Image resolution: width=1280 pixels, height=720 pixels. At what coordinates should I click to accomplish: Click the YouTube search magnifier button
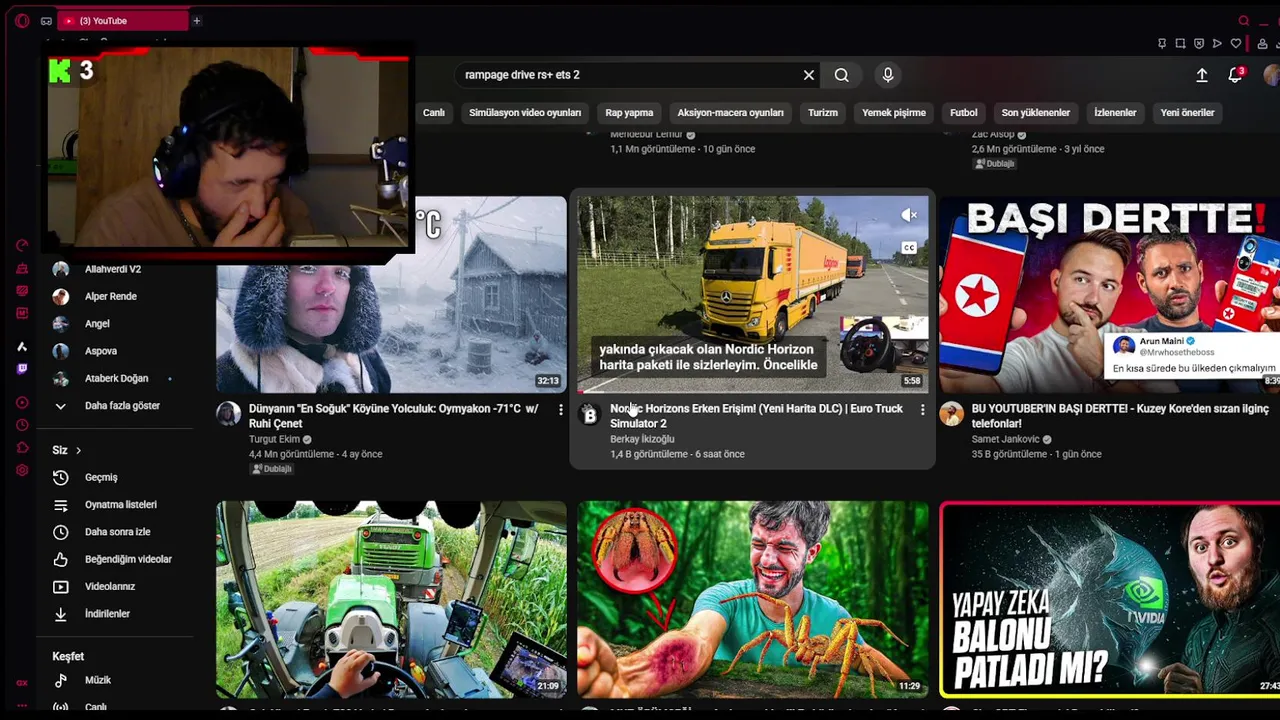[842, 75]
